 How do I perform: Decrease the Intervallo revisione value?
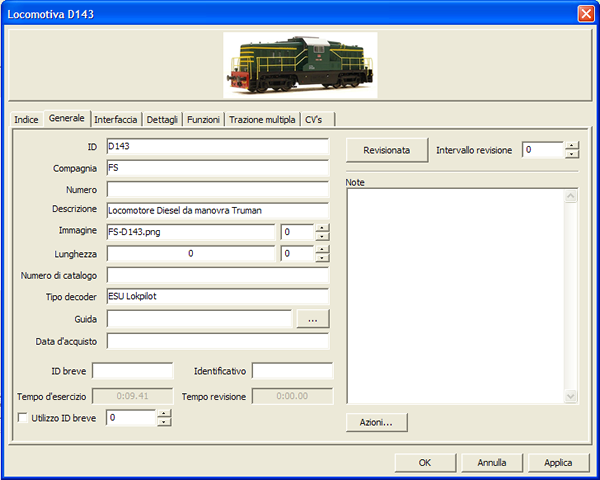[x=571, y=155]
